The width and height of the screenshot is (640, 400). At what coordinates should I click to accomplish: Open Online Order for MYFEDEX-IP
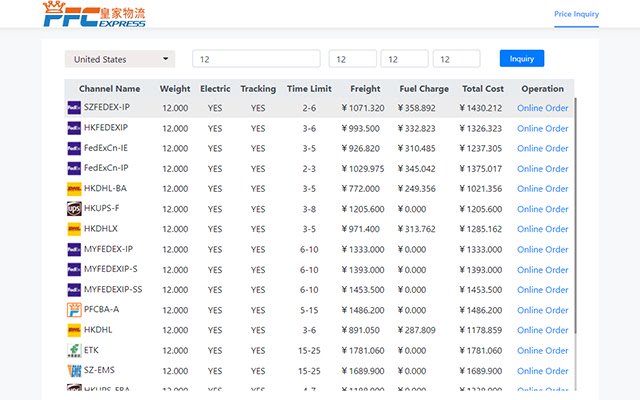click(x=542, y=249)
